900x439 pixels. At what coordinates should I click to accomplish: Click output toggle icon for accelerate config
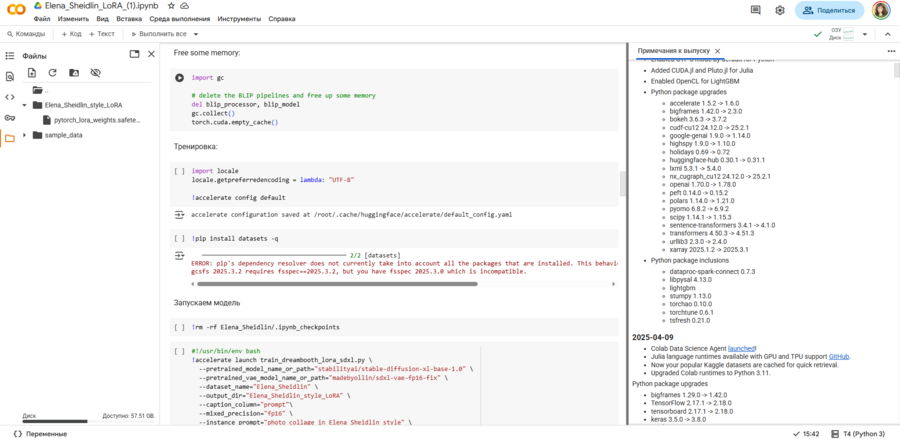click(x=180, y=215)
